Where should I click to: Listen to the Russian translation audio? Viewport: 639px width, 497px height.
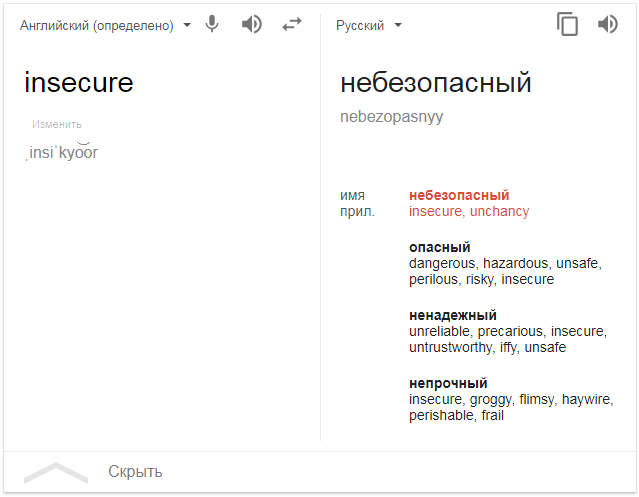tap(607, 25)
